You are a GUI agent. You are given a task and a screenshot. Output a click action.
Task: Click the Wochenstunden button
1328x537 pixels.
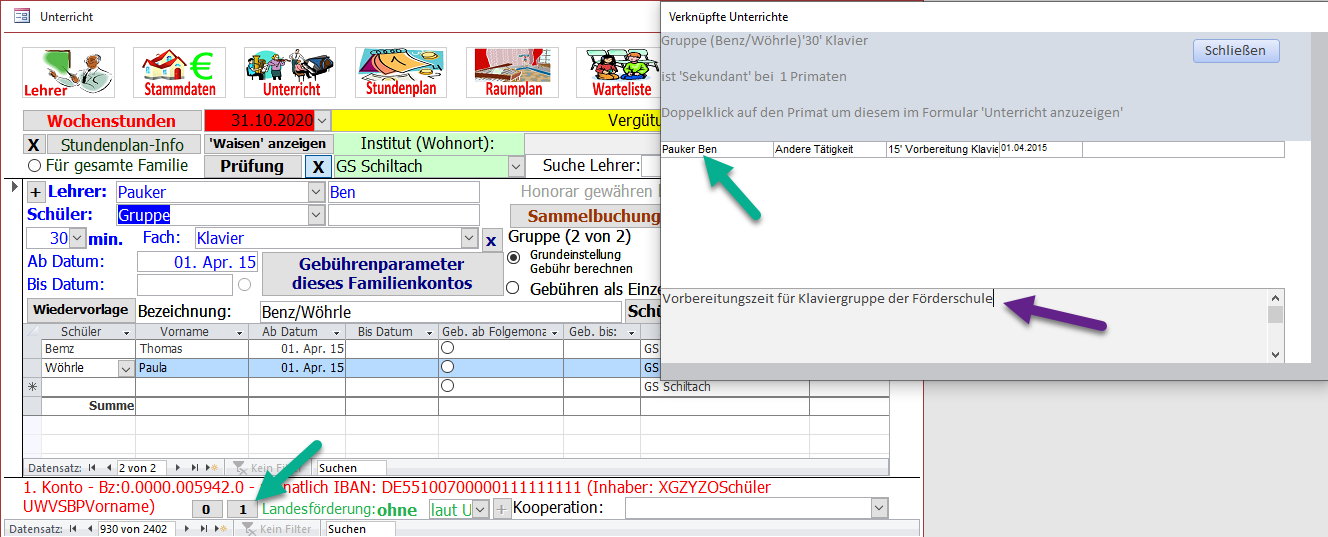point(111,121)
